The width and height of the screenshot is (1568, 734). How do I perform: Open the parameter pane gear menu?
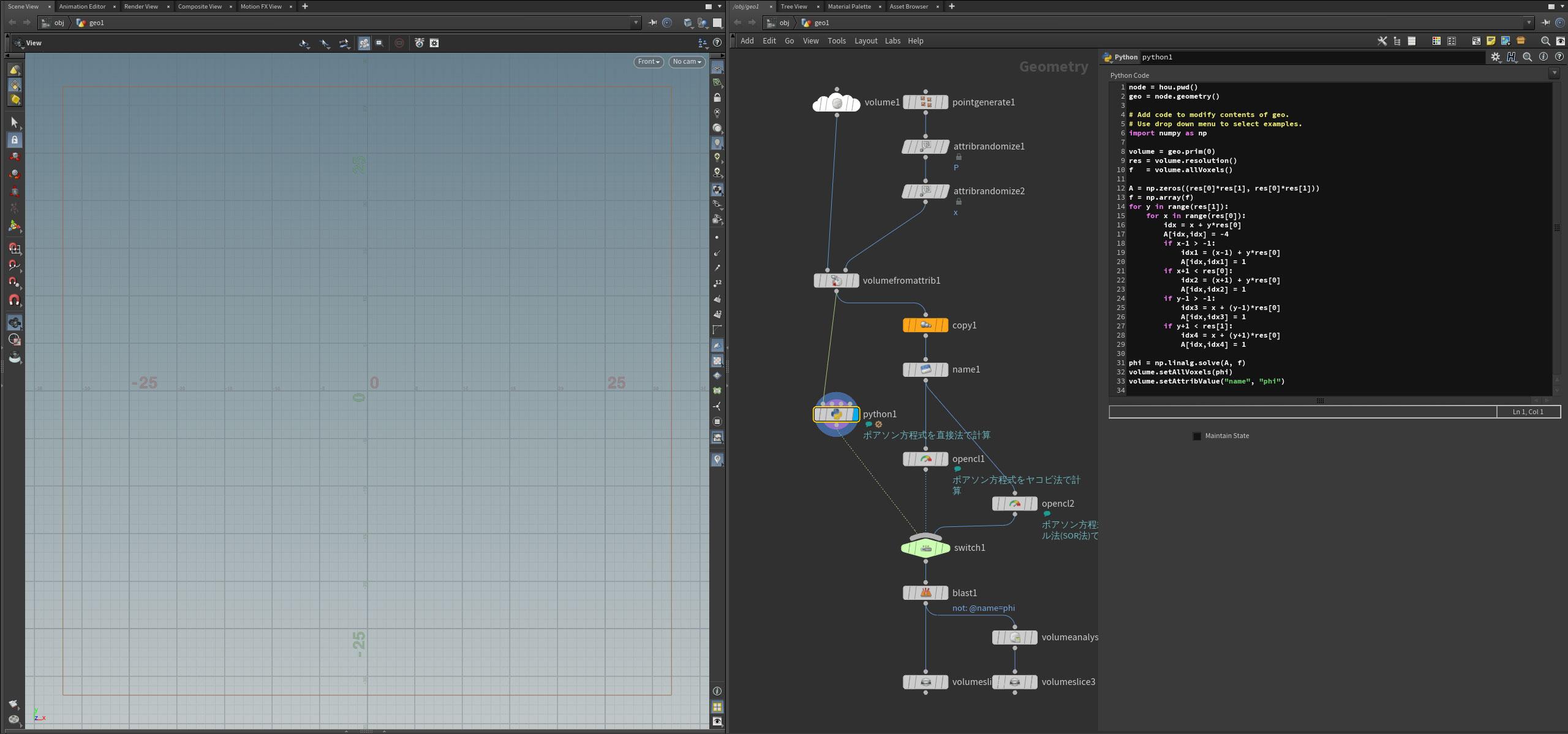tap(1496, 57)
